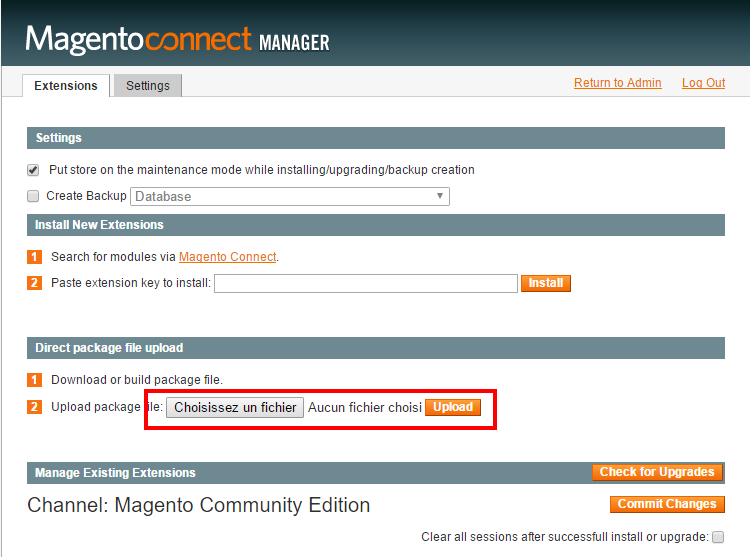
Task: Click step 2 badge beside Paste extension key
Action: click(34, 283)
